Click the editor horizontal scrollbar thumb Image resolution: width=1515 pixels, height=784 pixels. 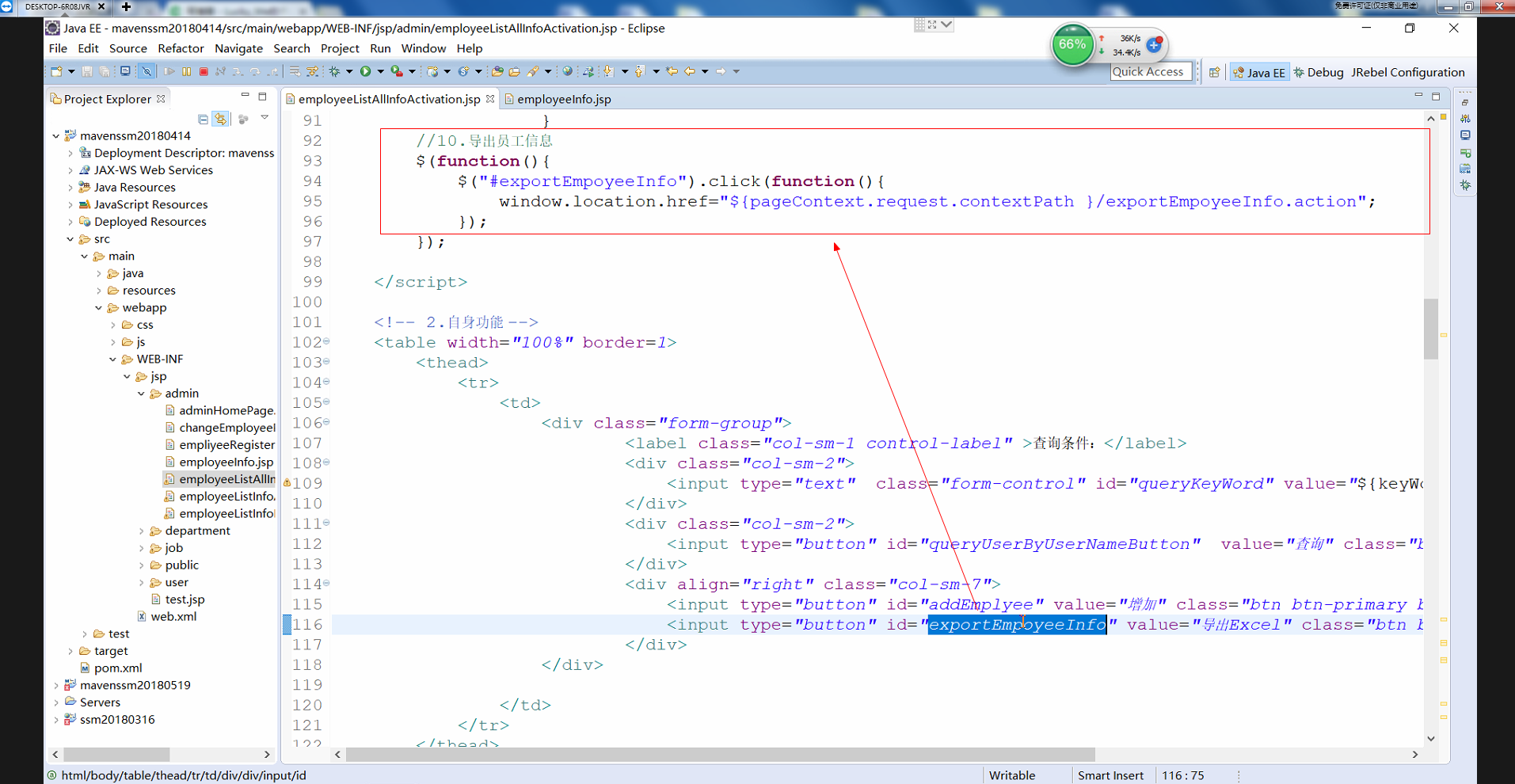click(721, 755)
